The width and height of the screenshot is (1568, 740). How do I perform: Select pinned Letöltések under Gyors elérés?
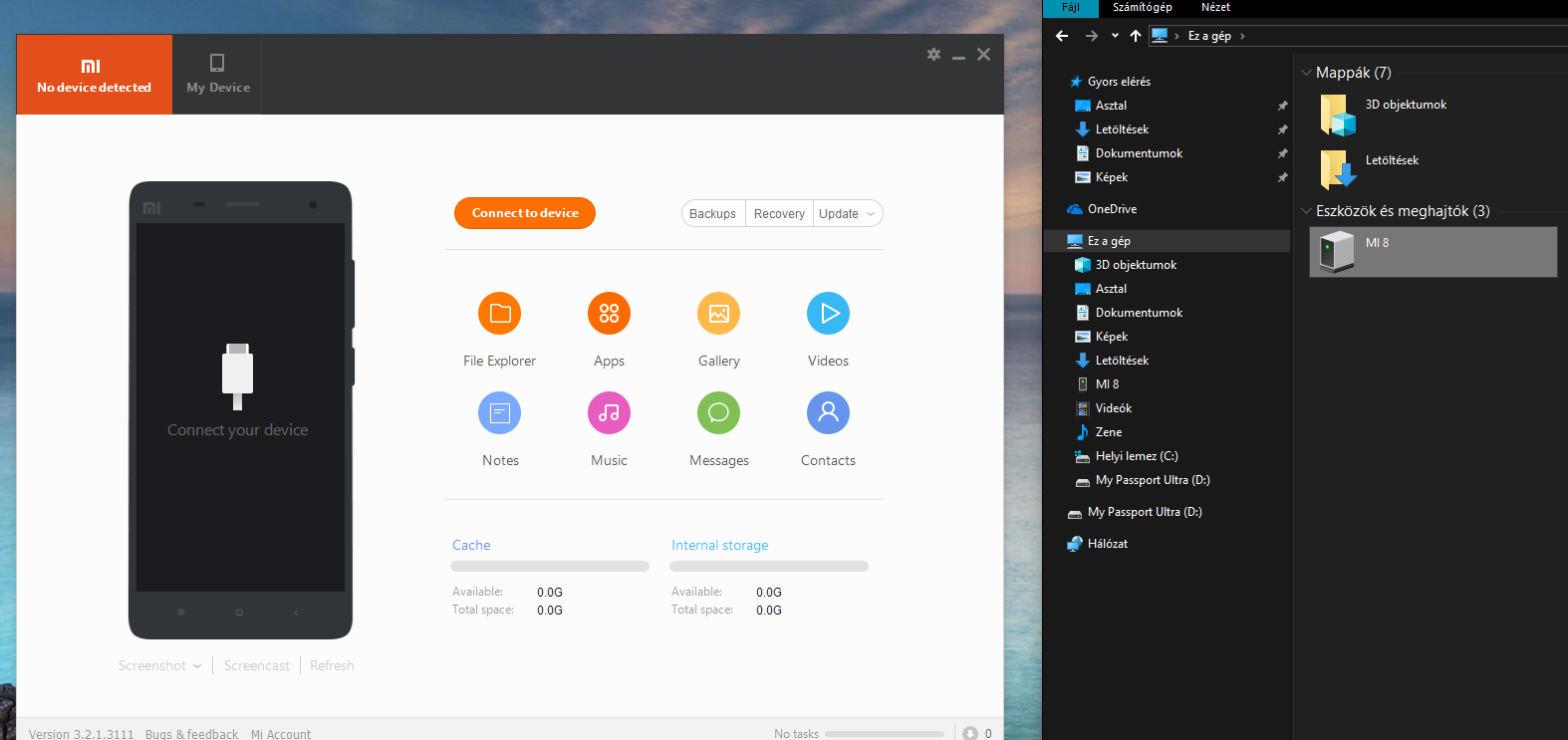click(x=1122, y=129)
